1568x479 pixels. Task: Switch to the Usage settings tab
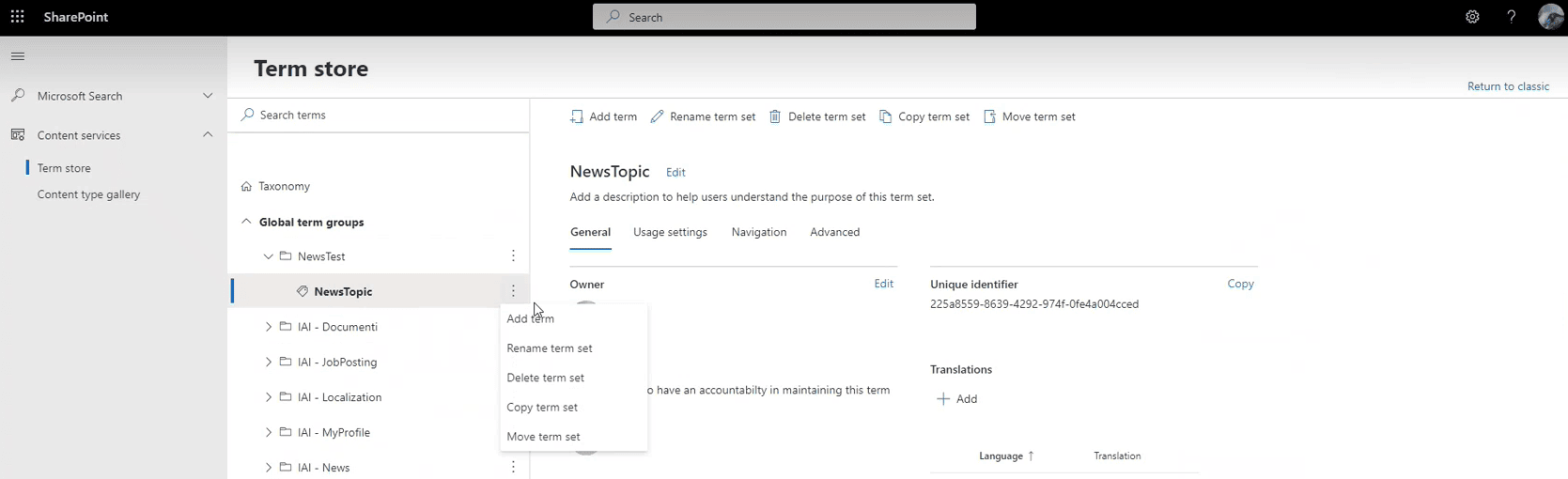[670, 232]
